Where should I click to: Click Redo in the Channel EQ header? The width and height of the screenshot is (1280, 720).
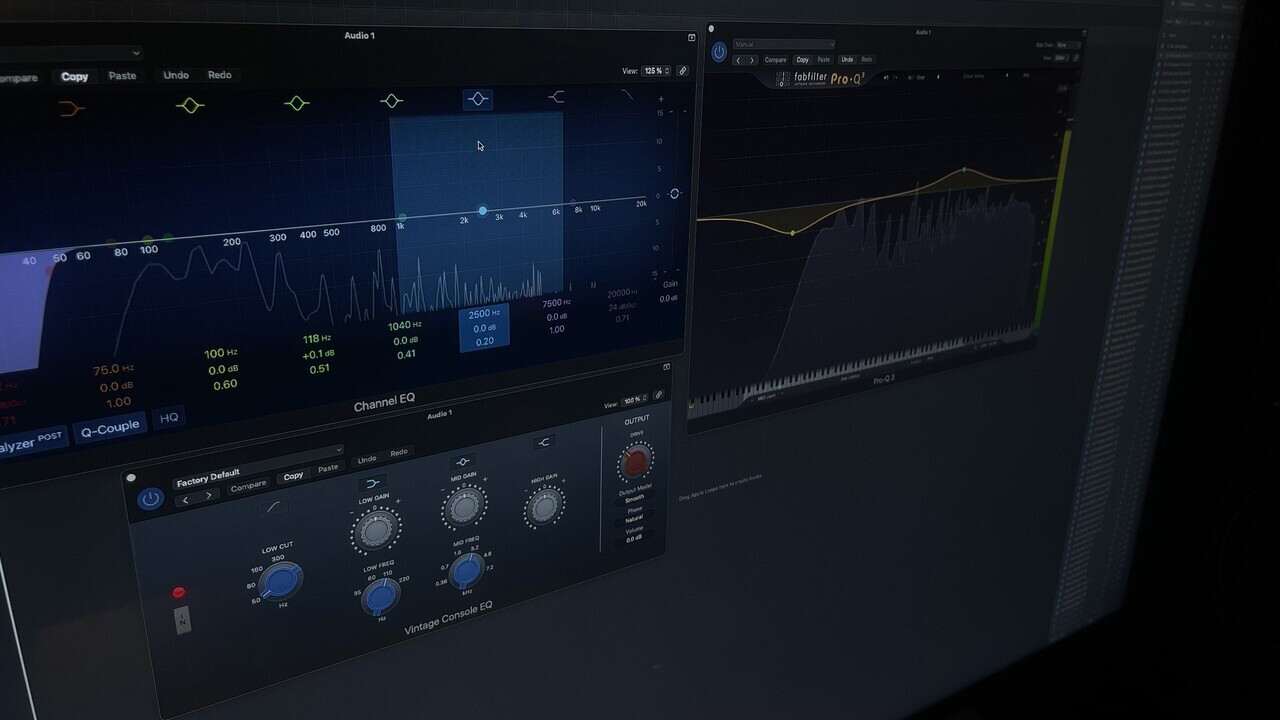pyautogui.click(x=219, y=75)
